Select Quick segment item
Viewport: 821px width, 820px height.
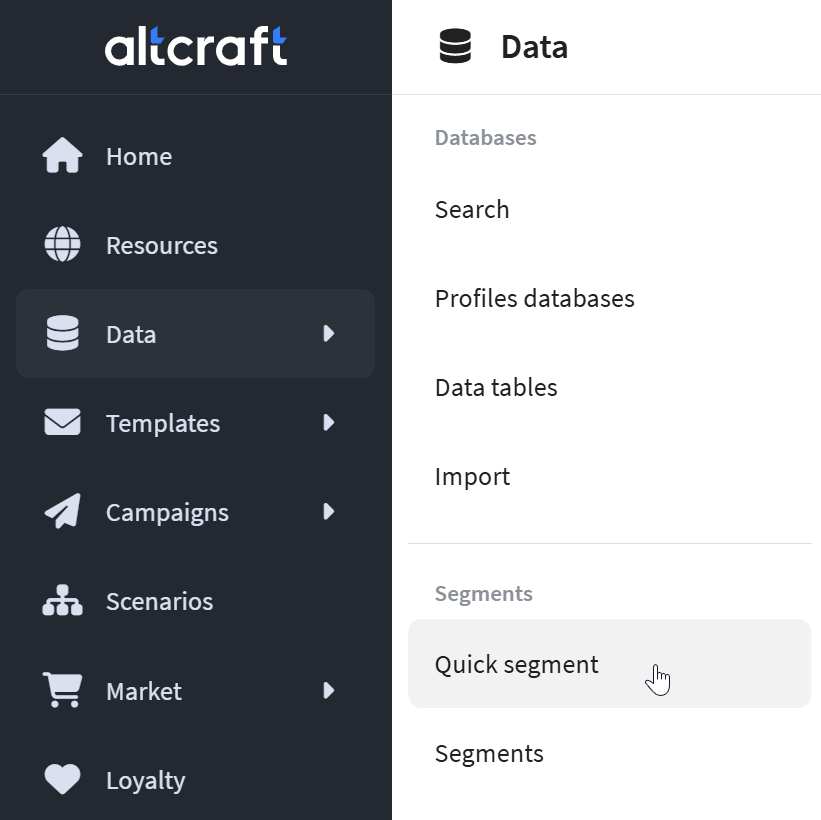pos(609,663)
